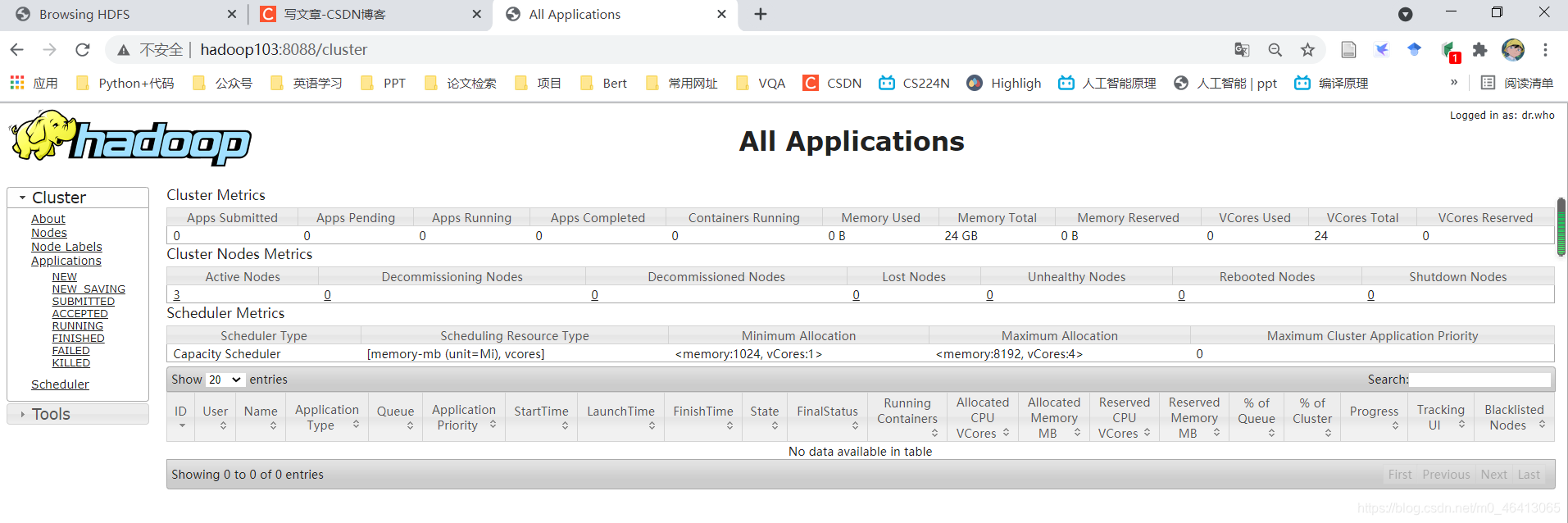Filter applications by RUNNING state
Viewport: 1568px width, 523px height.
78,325
